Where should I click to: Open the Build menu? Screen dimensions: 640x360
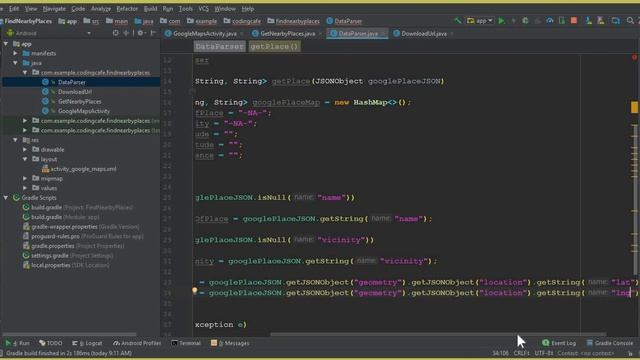(150, 9)
